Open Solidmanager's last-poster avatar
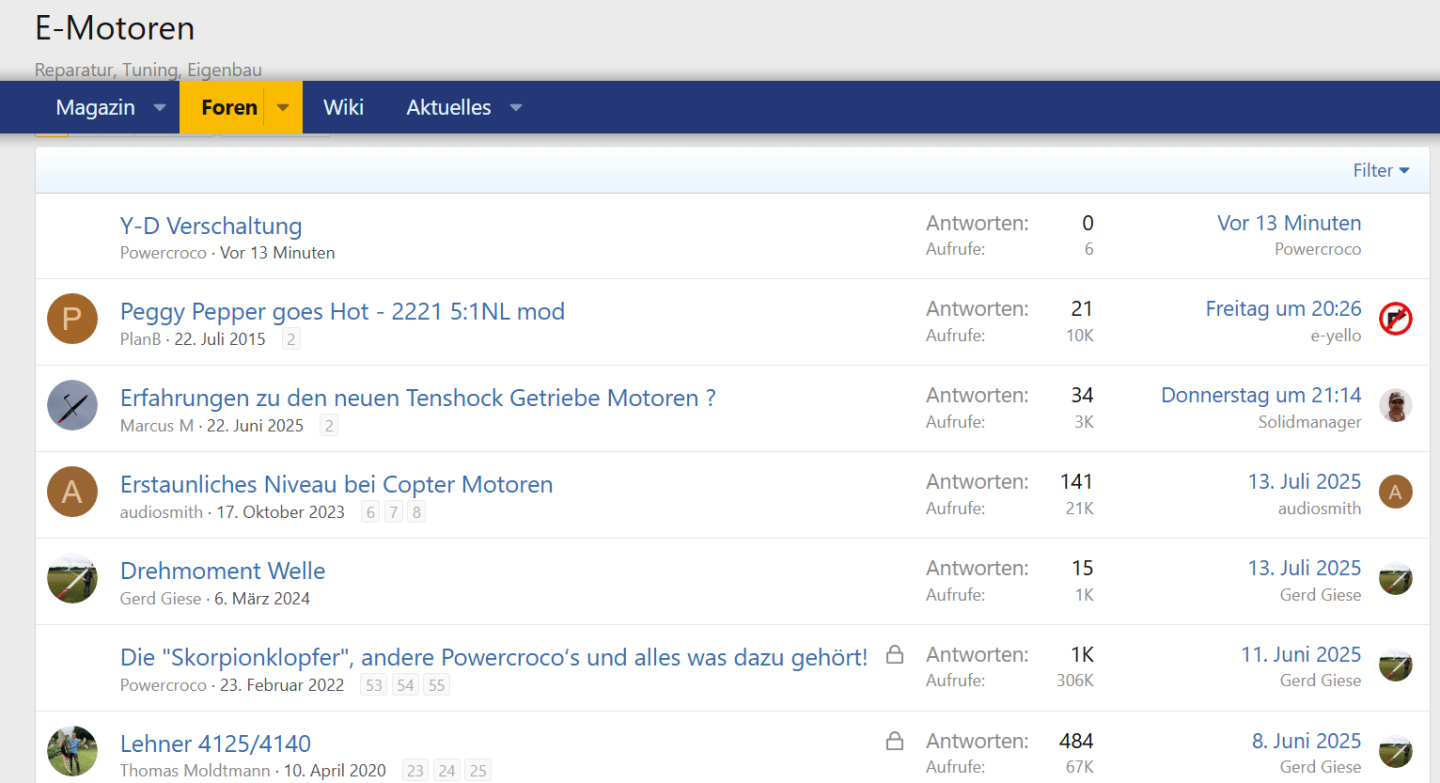 coord(1395,405)
